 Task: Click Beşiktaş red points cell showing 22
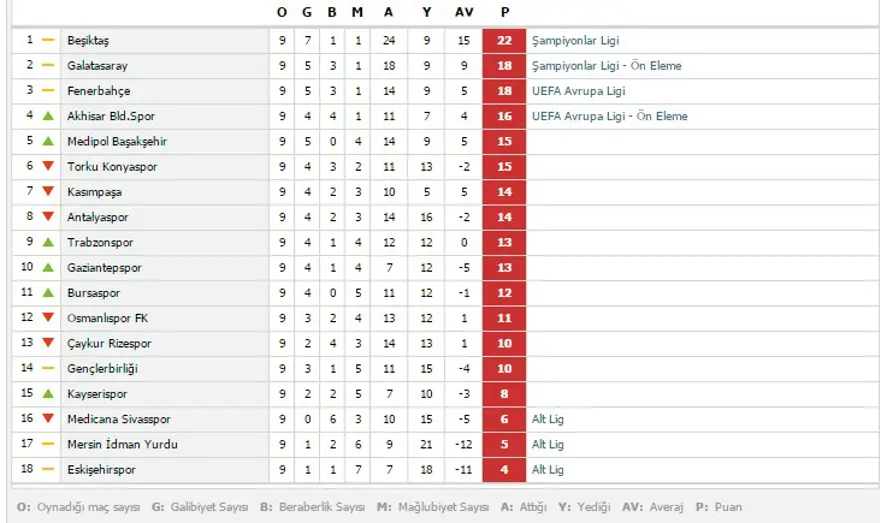tap(504, 41)
